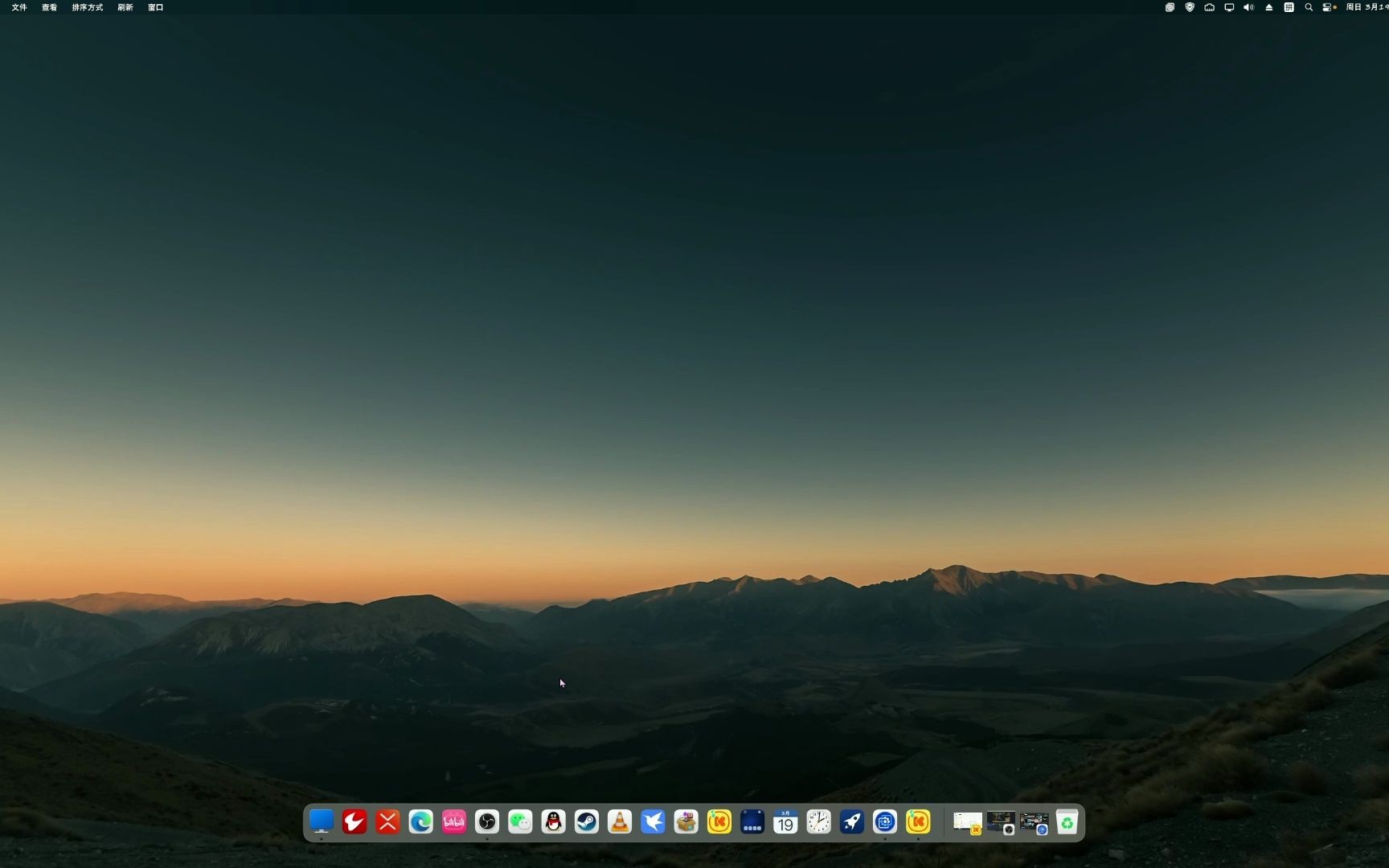The width and height of the screenshot is (1389, 868).
Task: Launch VLC media player
Action: 620,822
